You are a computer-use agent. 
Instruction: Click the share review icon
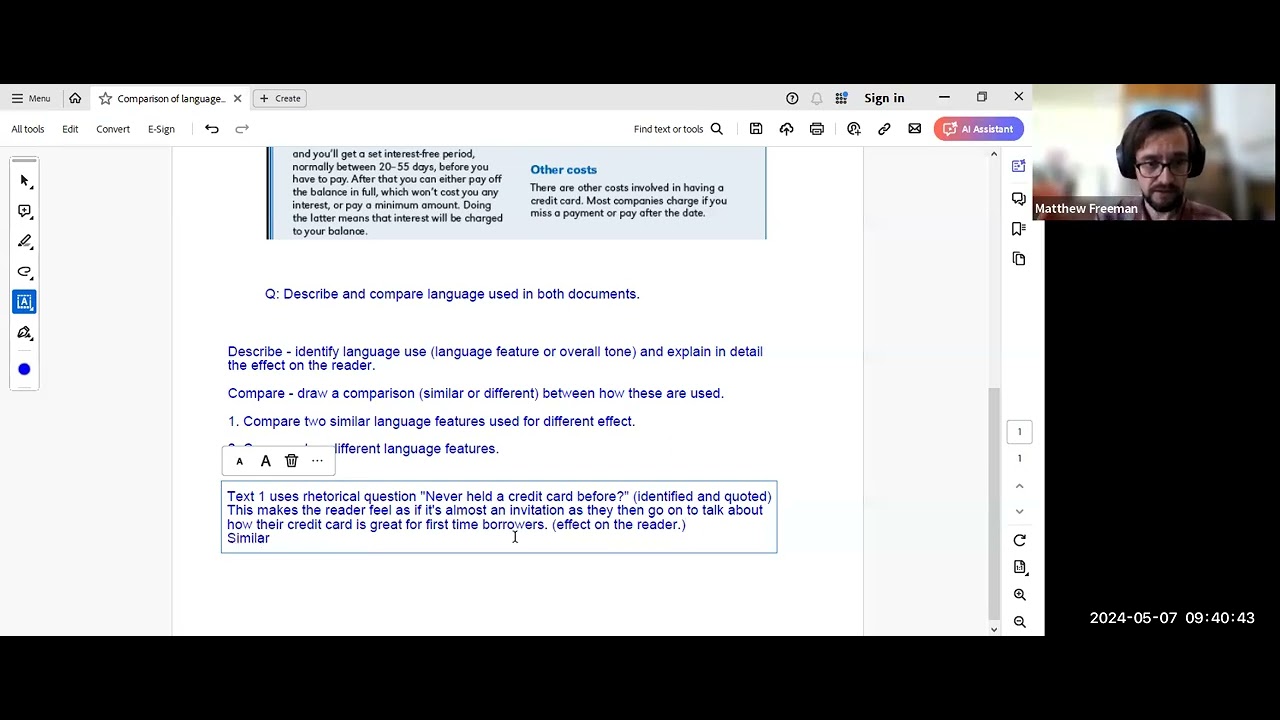point(853,129)
